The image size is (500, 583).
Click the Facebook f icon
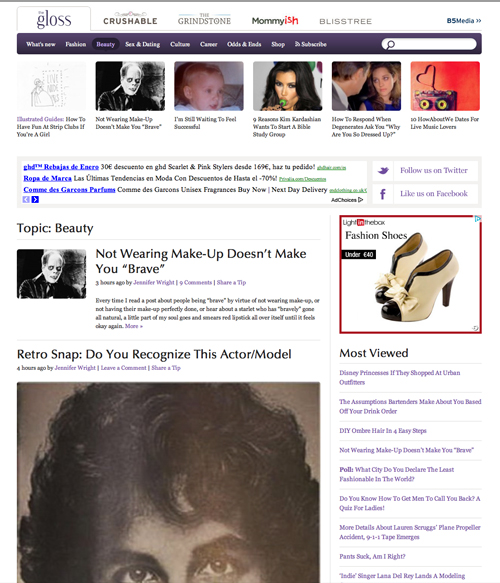click(383, 194)
